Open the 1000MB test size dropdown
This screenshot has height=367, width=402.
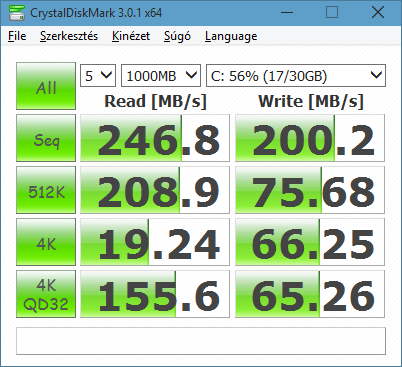161,76
